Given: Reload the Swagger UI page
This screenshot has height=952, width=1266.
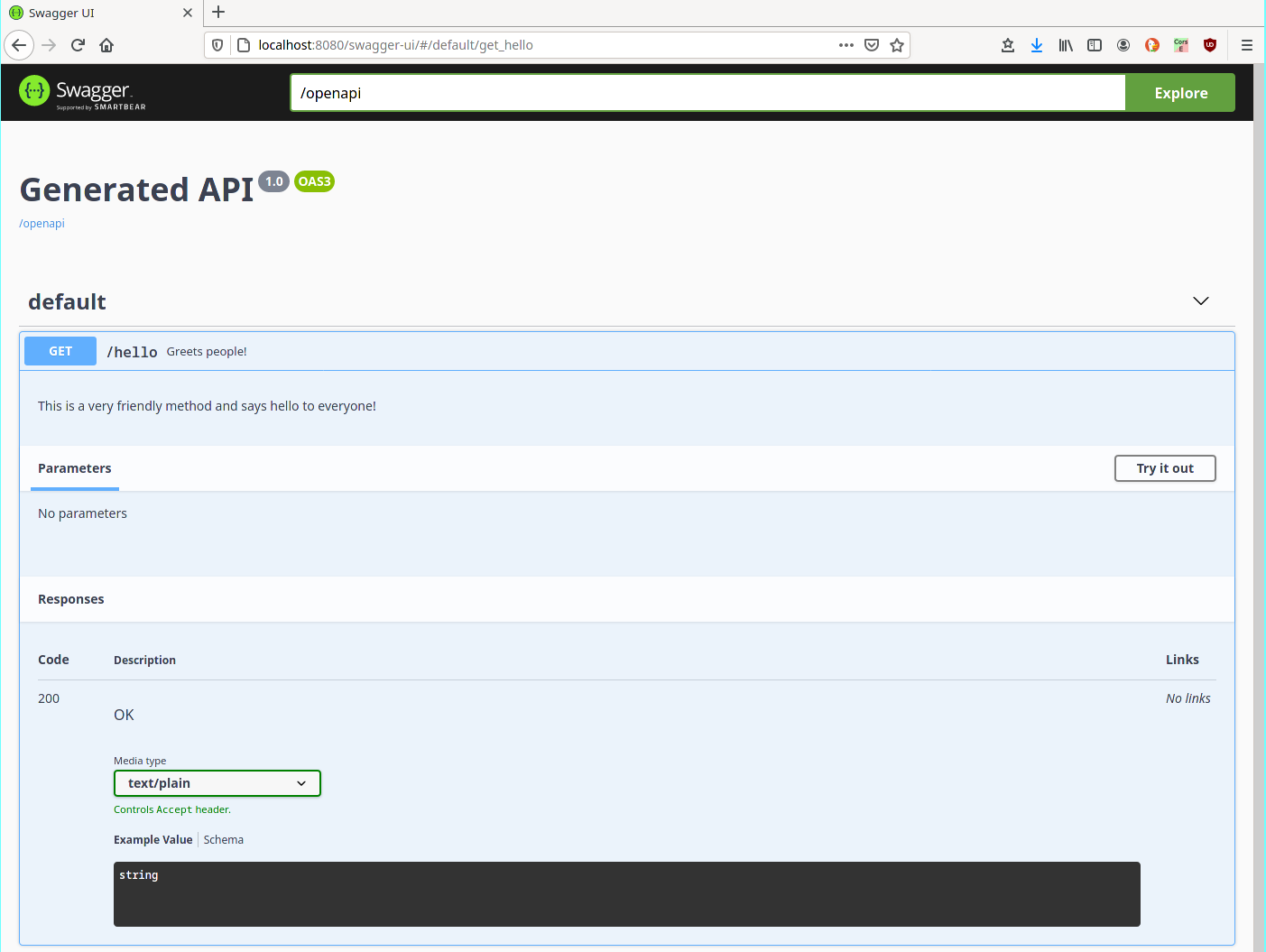Looking at the screenshot, I should 79,45.
